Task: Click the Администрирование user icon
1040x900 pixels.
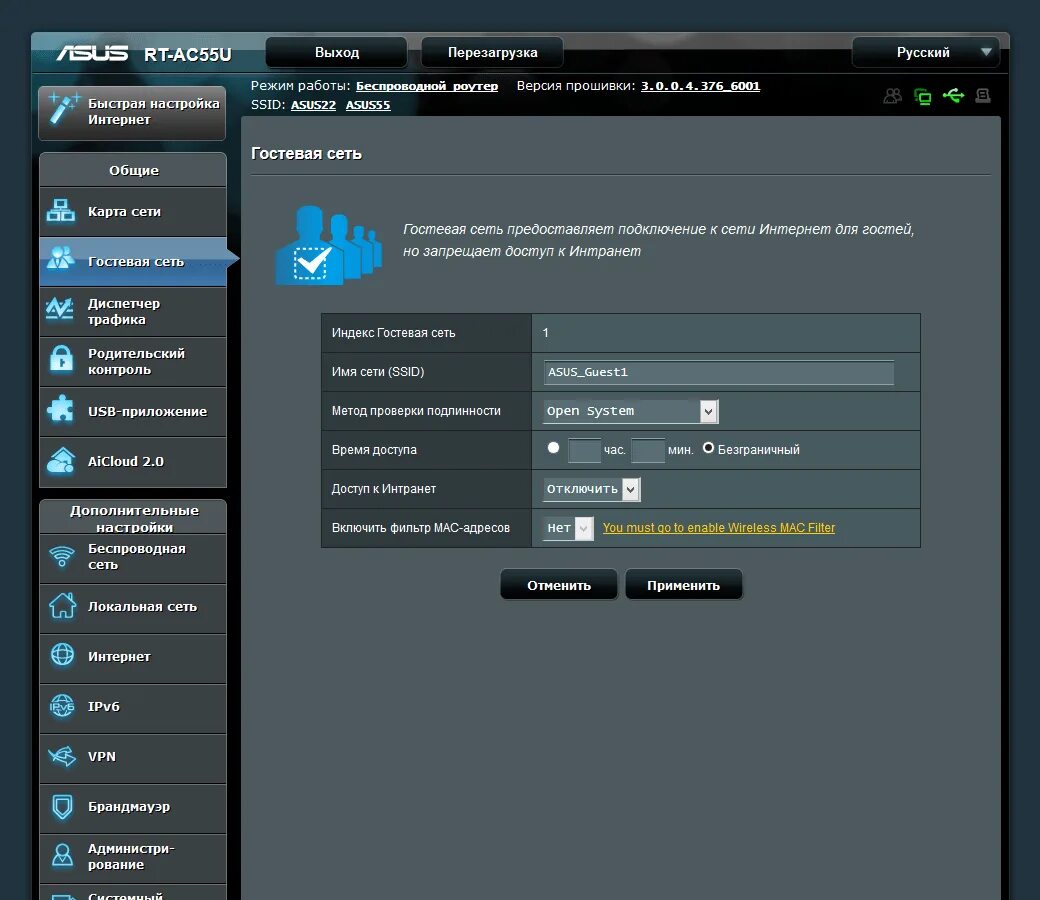Action: point(62,855)
